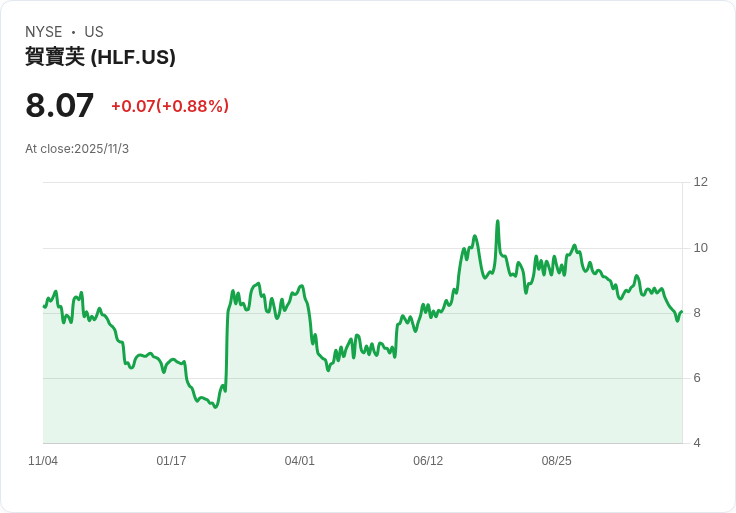736x513 pixels.
Task: Click the highest peak of the price line
Action: tap(497, 221)
